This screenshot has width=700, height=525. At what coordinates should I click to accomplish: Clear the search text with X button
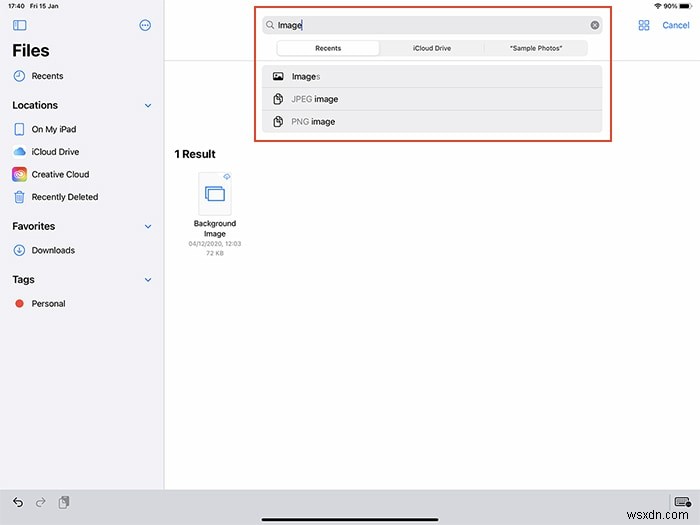point(595,25)
